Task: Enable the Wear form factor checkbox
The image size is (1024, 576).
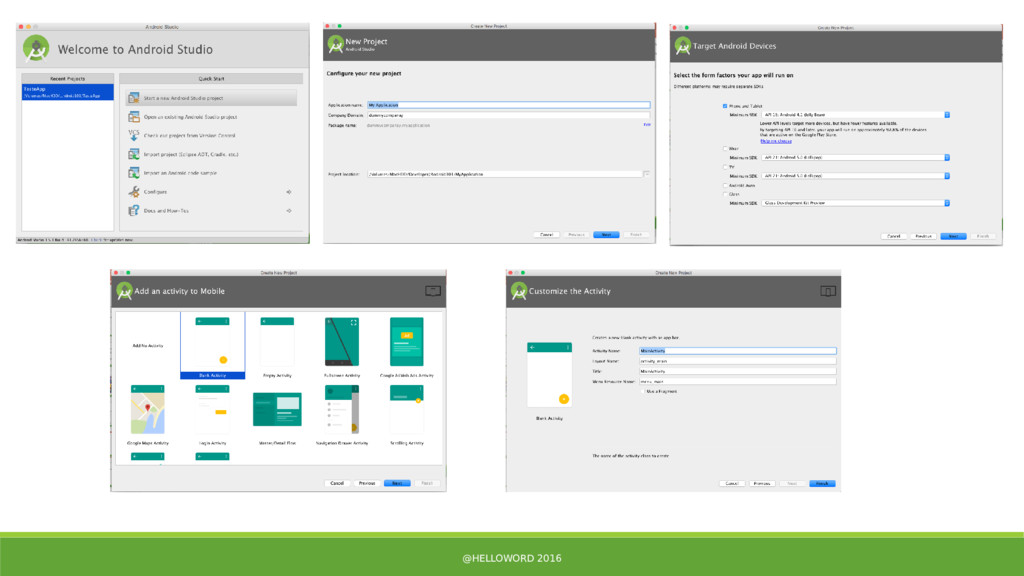Action: click(x=725, y=149)
